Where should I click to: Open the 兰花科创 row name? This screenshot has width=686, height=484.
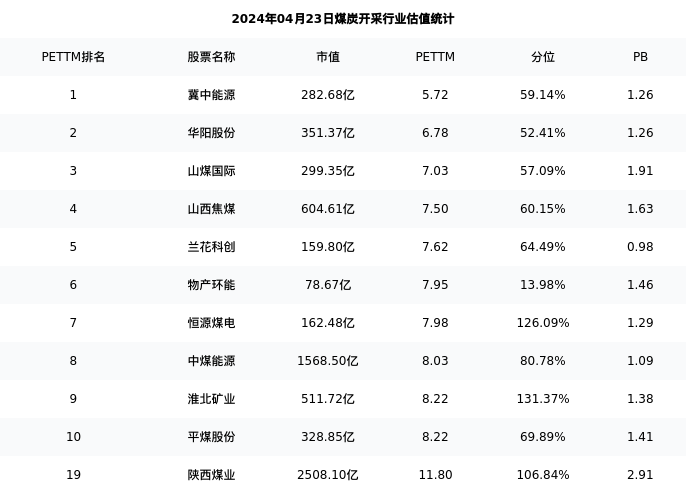pyautogui.click(x=211, y=247)
